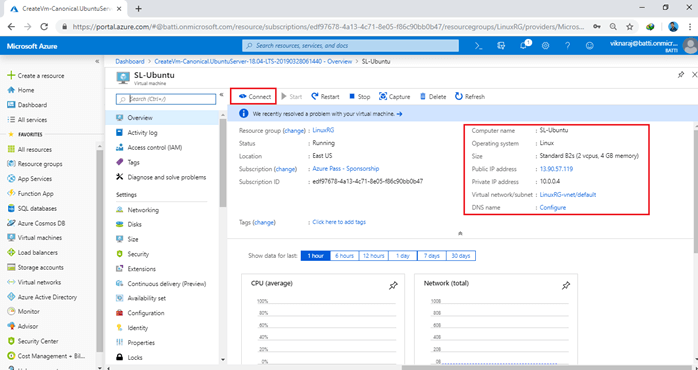Open Load balancers
698x370 pixels.
tap(32, 252)
